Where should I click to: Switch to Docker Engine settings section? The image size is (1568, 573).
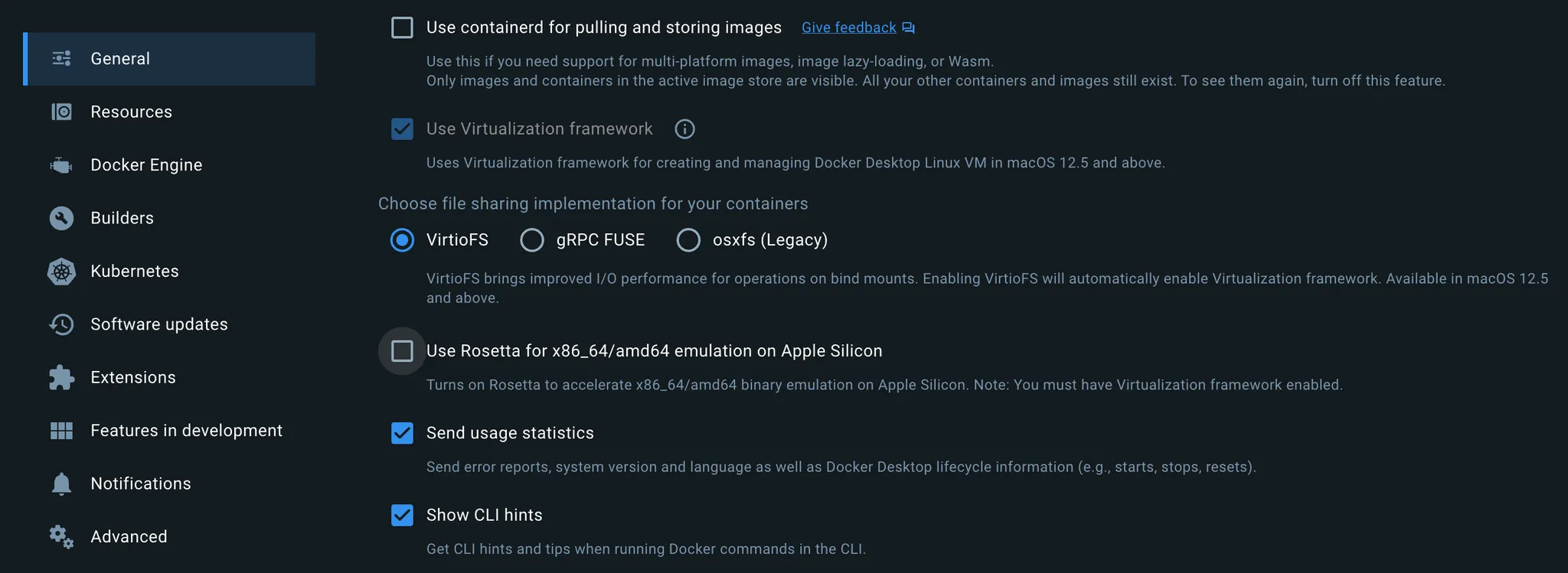point(146,164)
